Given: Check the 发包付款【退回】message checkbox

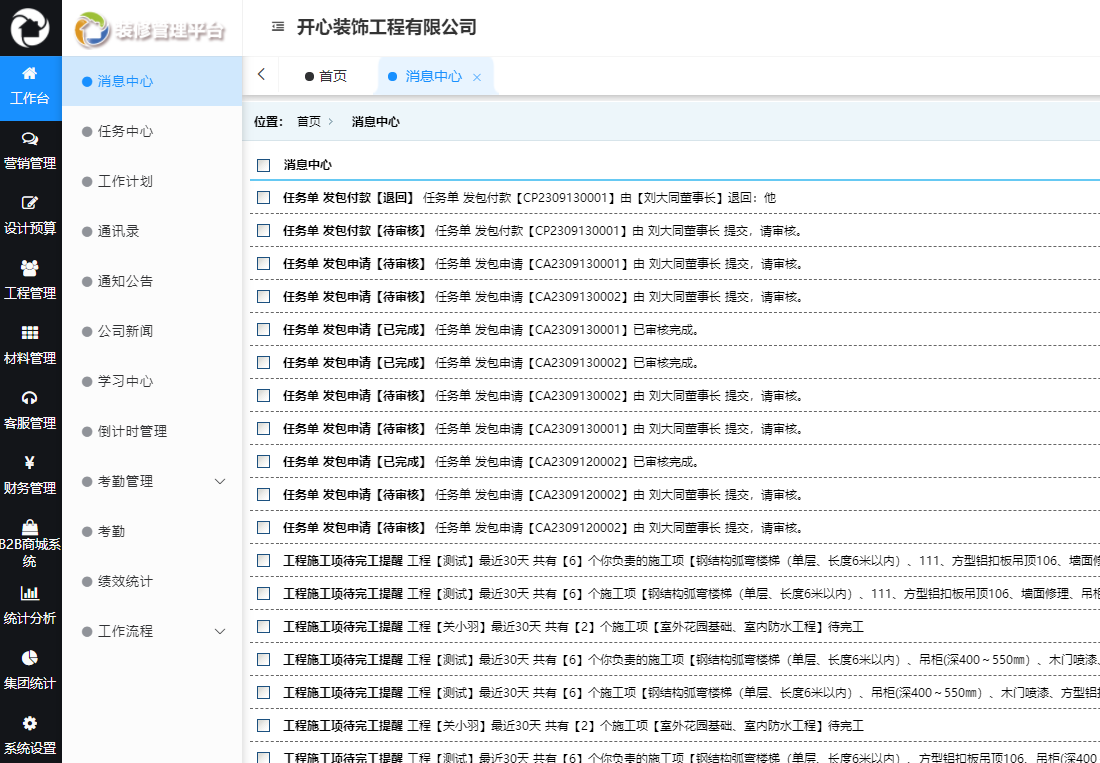Looking at the screenshot, I should [264, 198].
